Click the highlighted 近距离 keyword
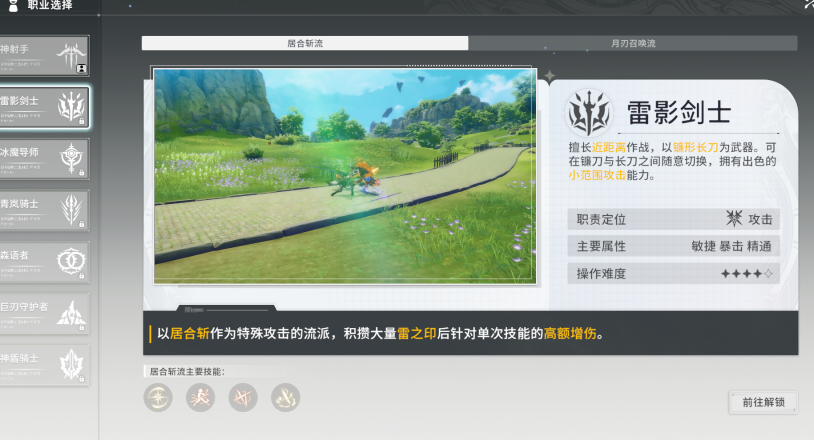 (x=609, y=147)
